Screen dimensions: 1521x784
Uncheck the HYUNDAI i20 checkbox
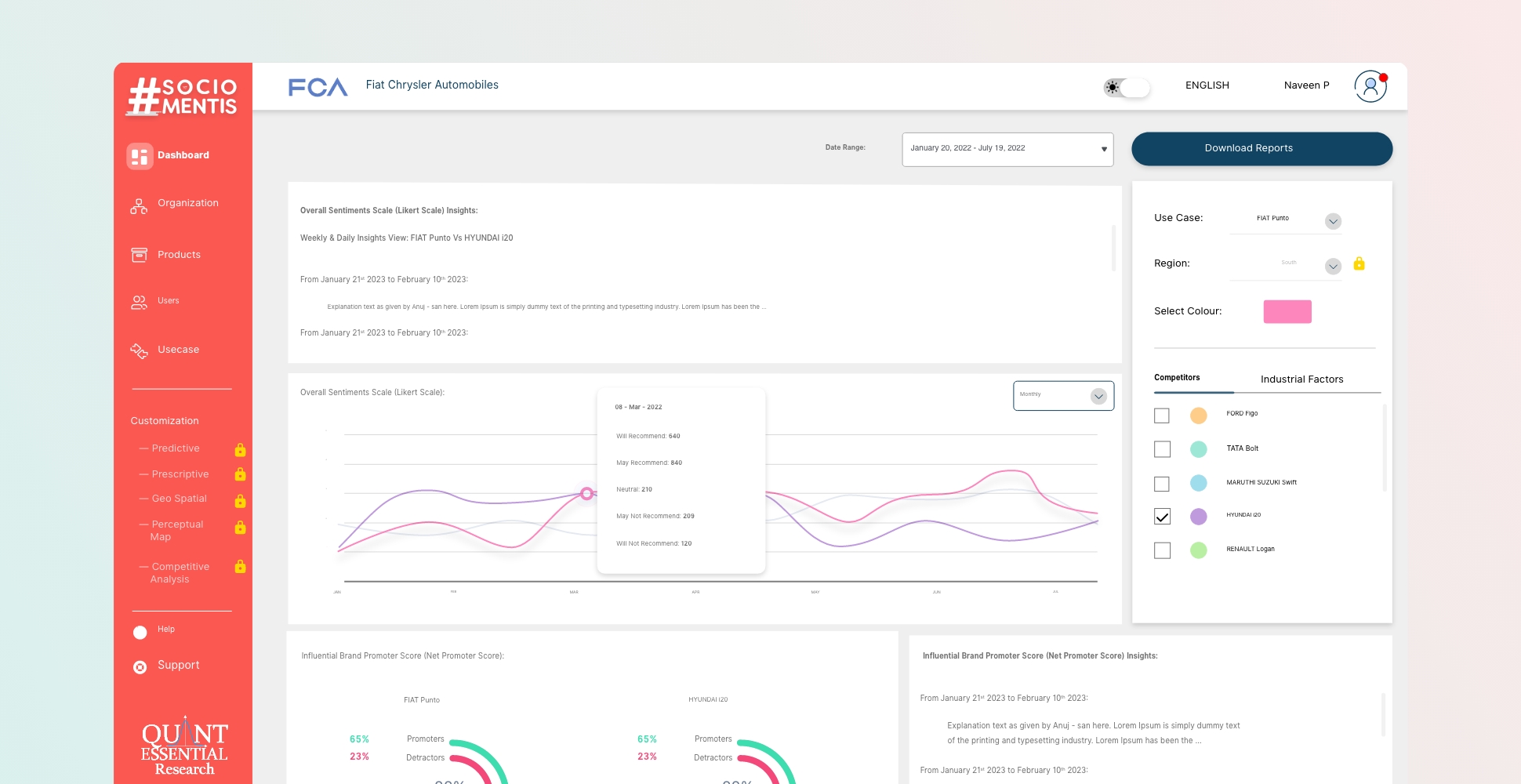[x=1162, y=517]
